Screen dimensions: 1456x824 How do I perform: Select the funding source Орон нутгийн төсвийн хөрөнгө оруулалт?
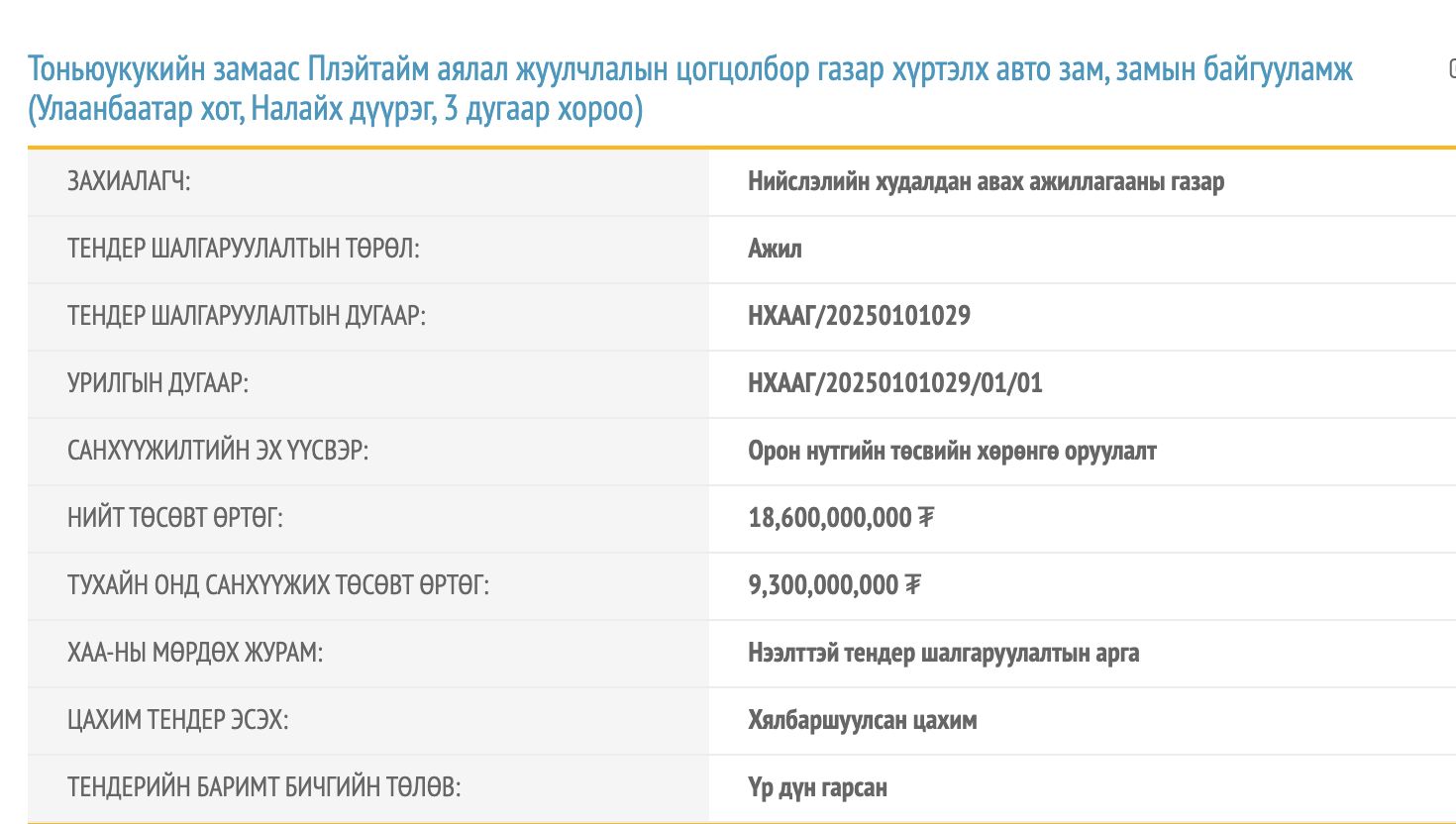[x=954, y=452]
